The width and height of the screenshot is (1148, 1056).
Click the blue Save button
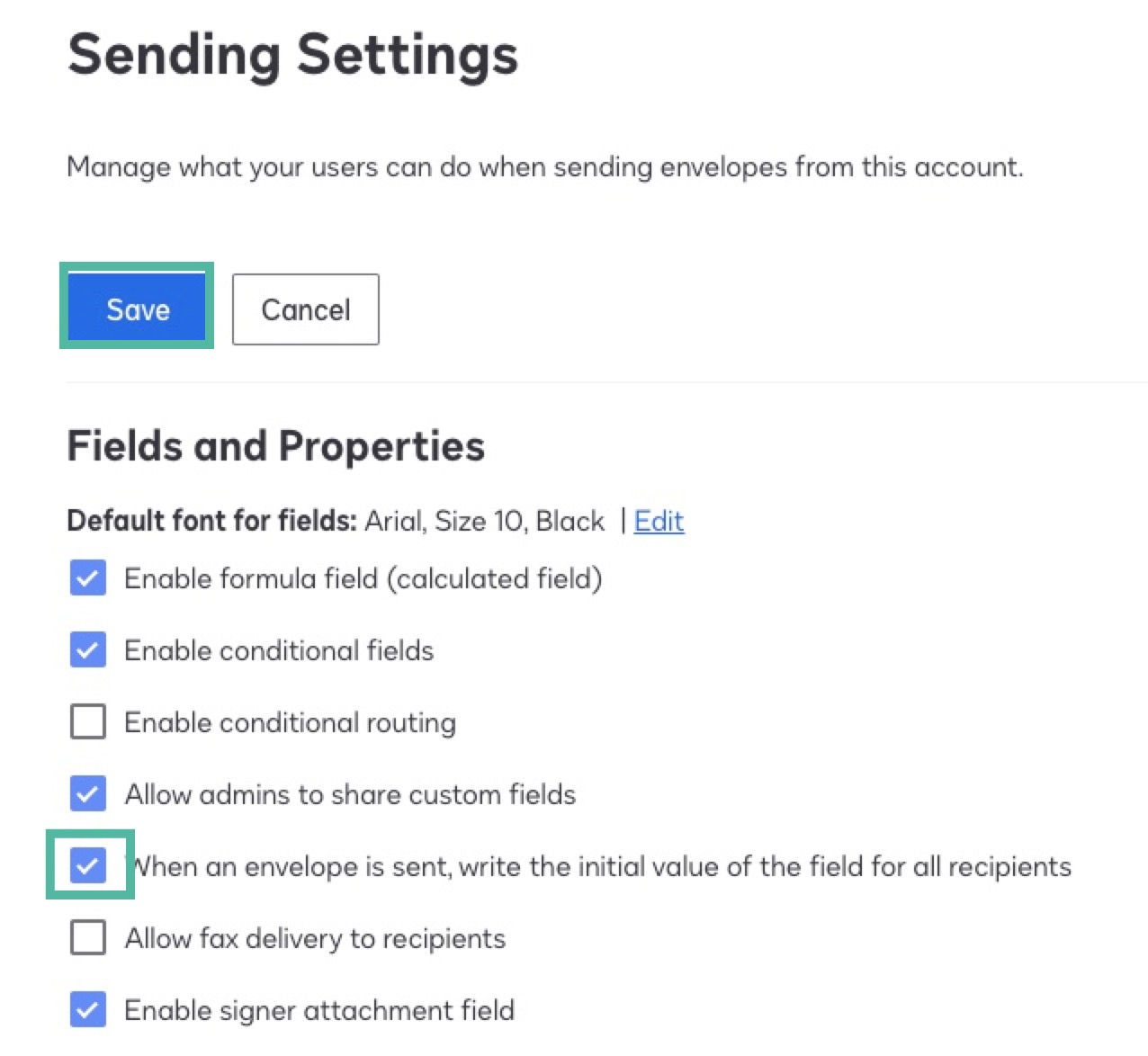138,309
